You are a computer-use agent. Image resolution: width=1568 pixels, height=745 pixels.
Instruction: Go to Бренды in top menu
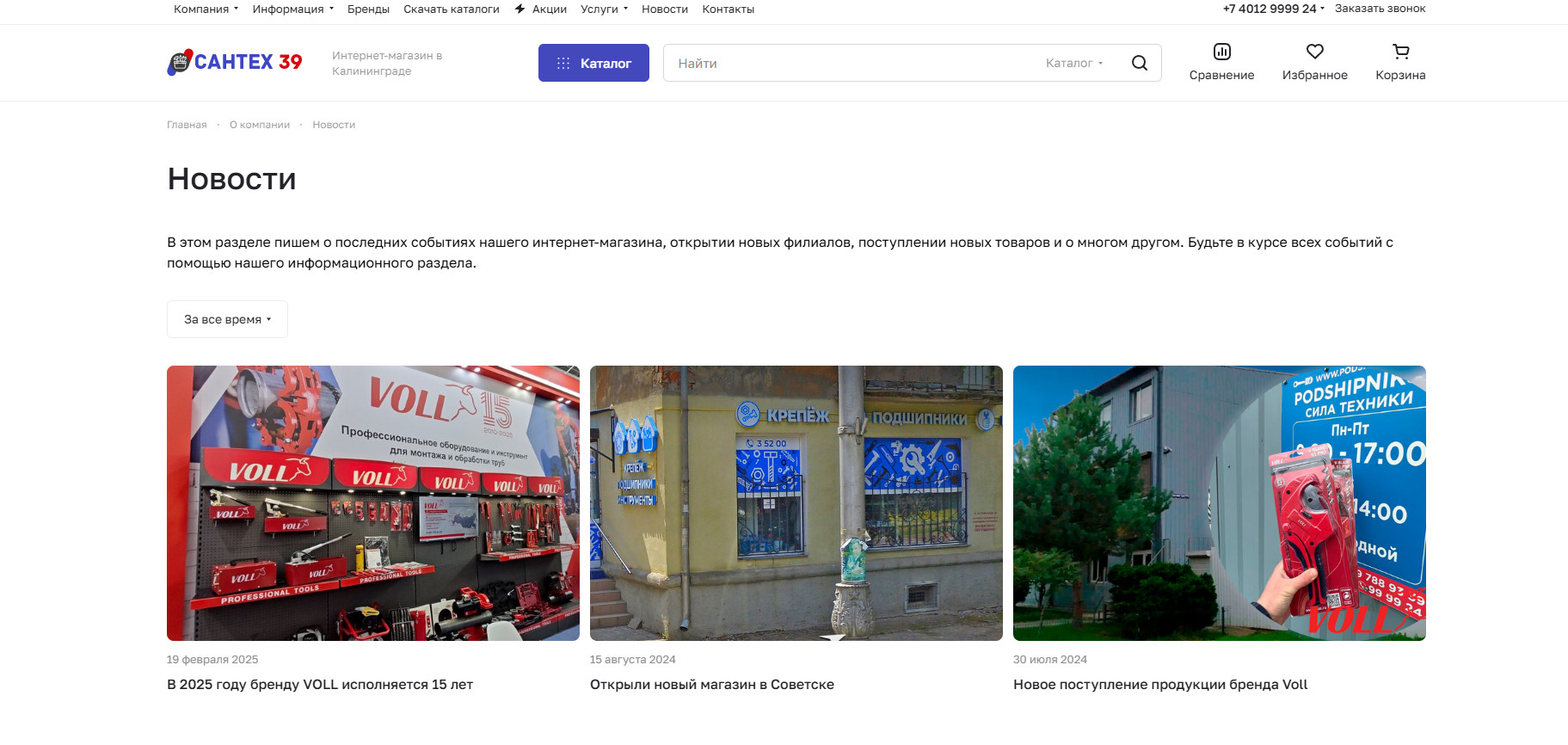[x=368, y=9]
